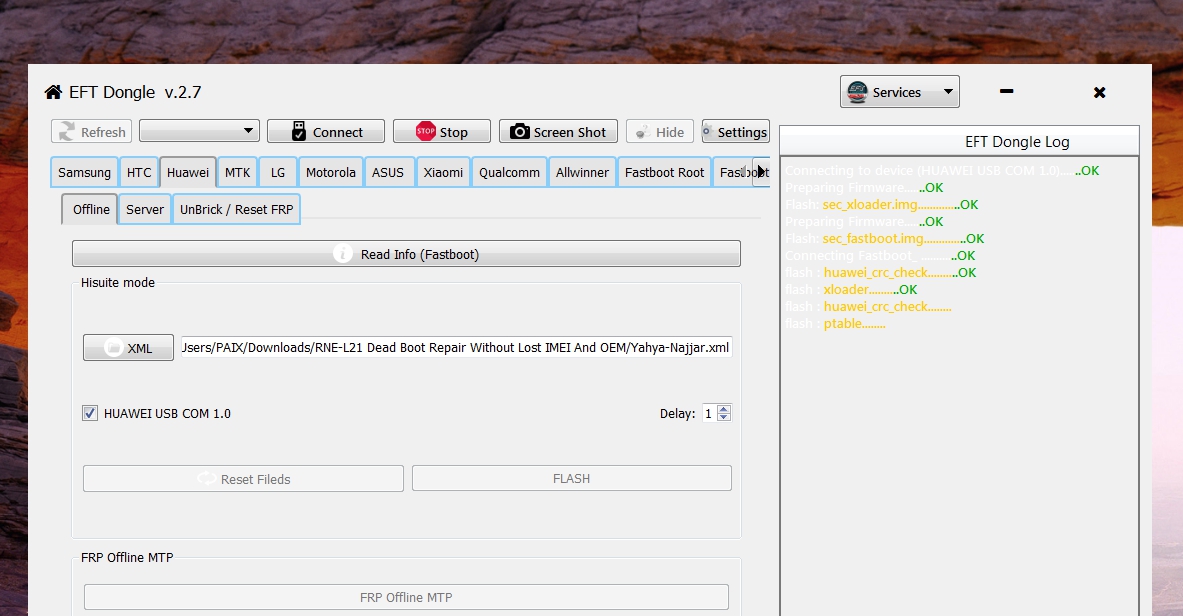The image size is (1183, 616).
Task: Click the 'EFT Dongle v.2.7' title text
Action: pyautogui.click(x=135, y=92)
